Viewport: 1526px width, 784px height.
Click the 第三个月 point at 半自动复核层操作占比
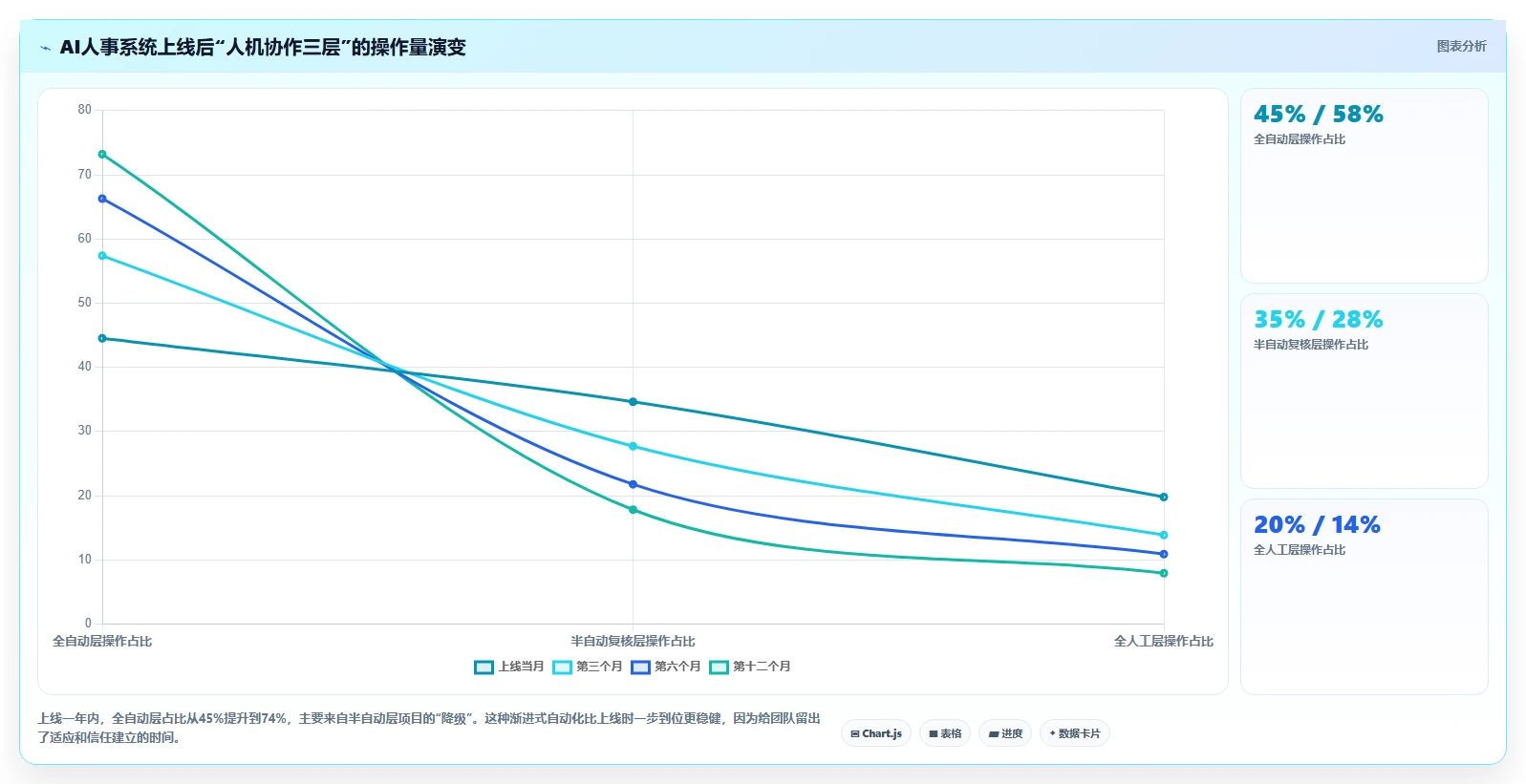[x=633, y=447]
